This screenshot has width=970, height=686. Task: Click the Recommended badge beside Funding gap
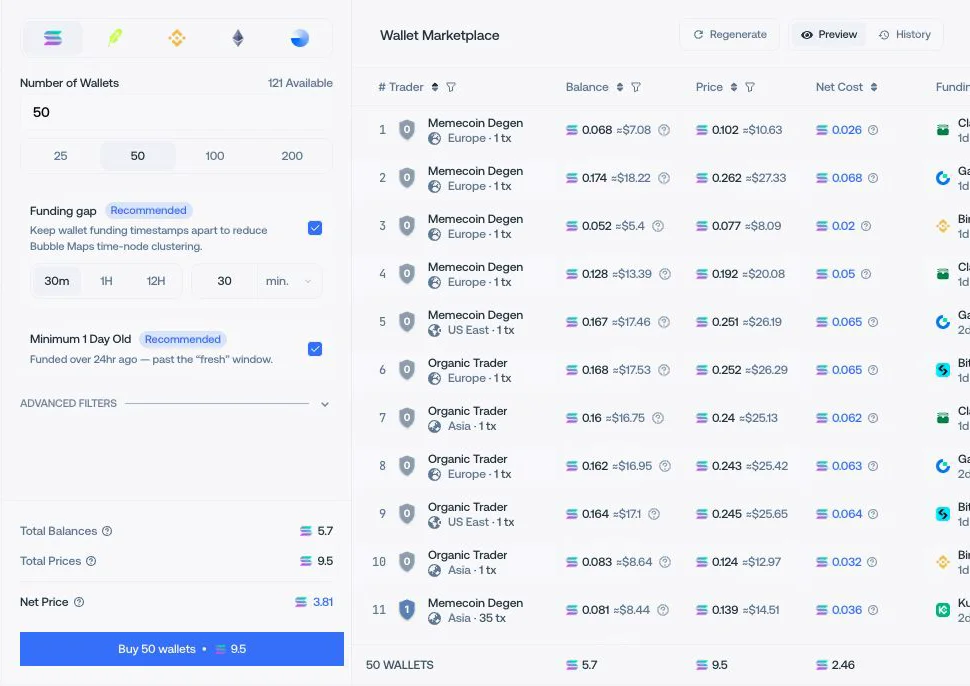[x=148, y=210]
